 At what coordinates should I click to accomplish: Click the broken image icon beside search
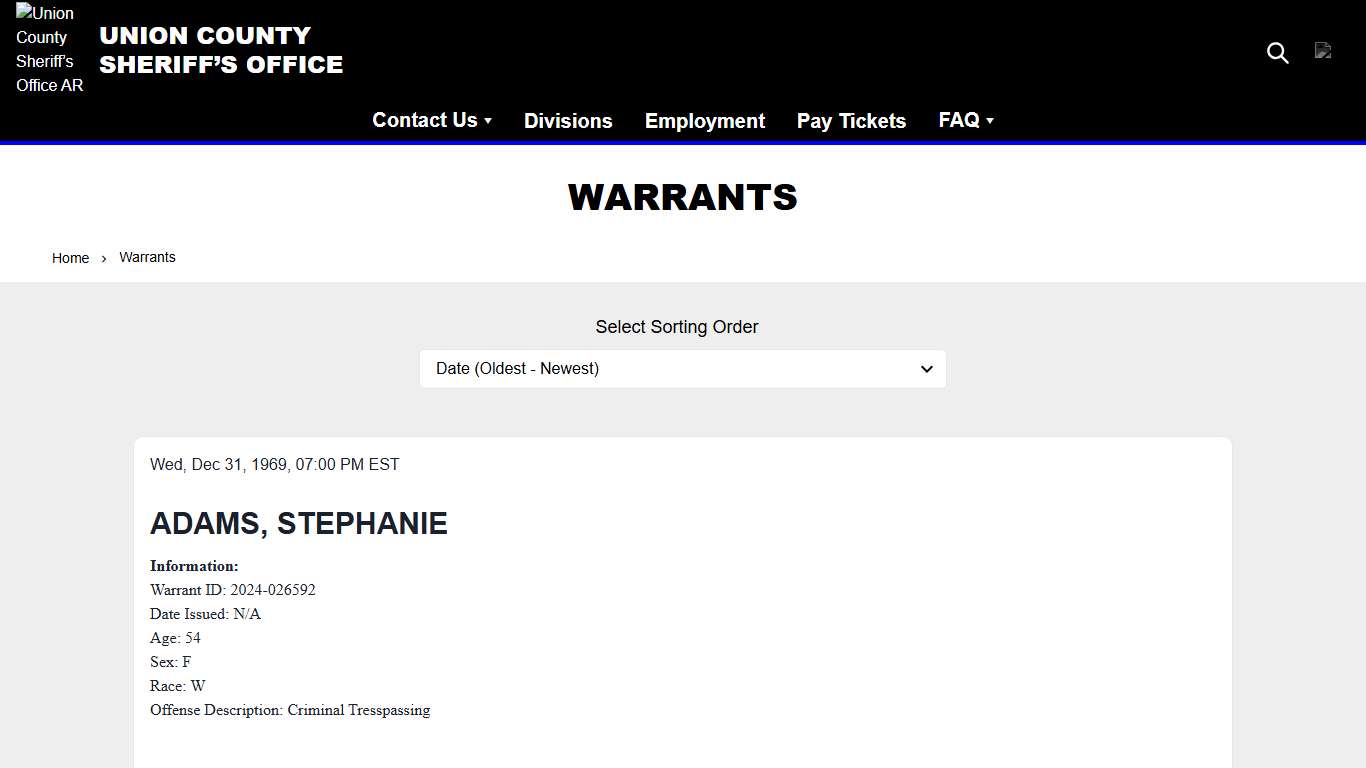click(1323, 51)
